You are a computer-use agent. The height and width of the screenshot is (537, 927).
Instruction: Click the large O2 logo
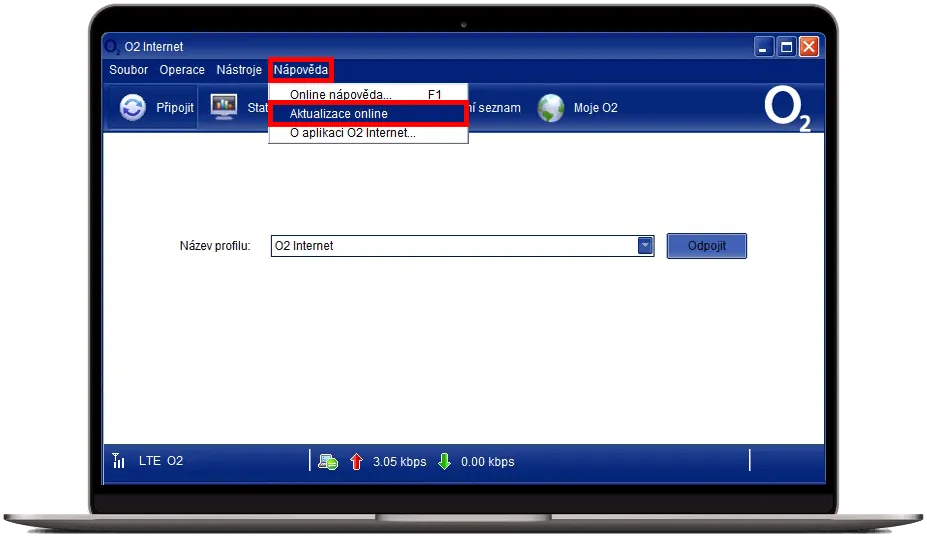(787, 109)
